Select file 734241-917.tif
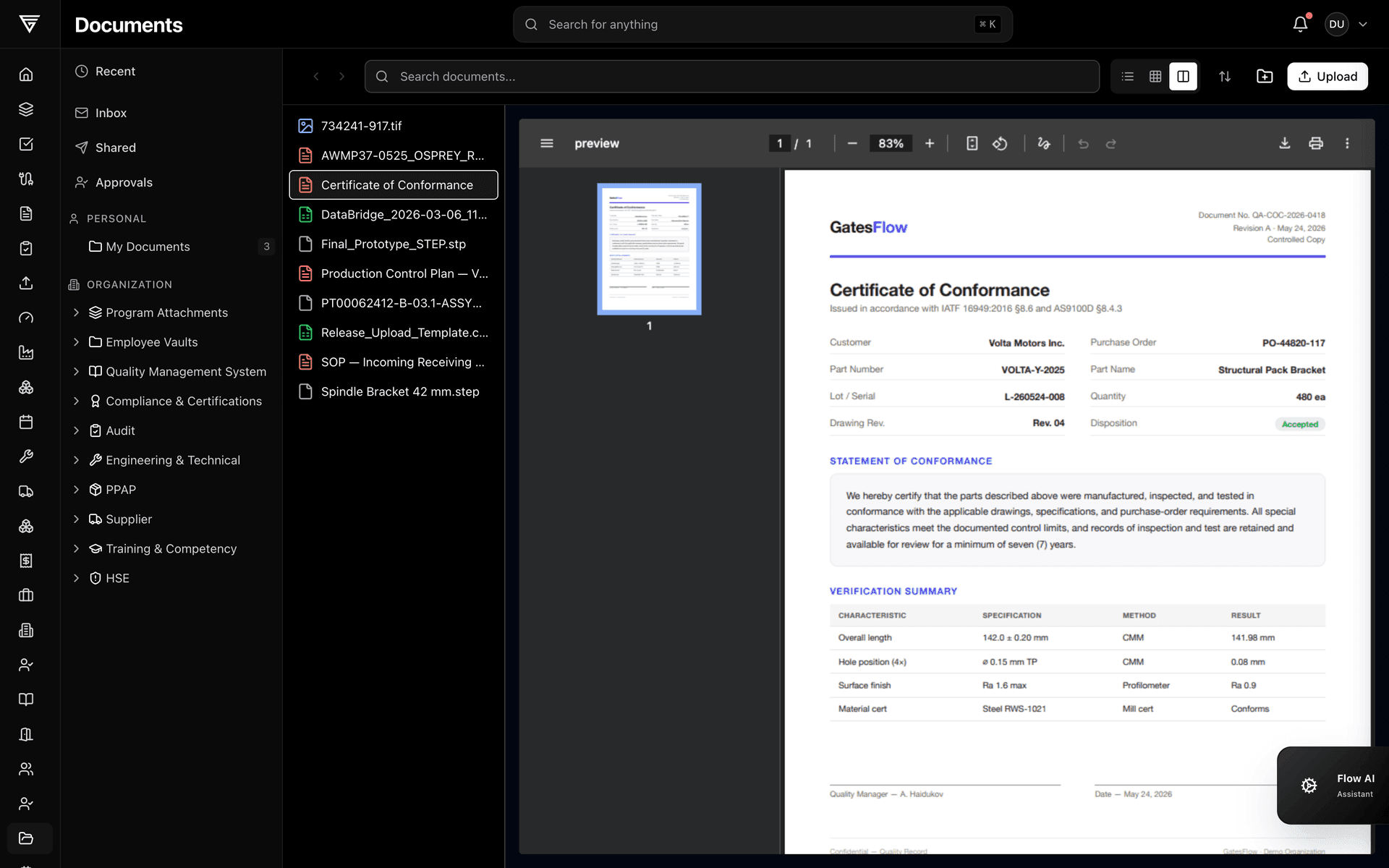Image resolution: width=1389 pixels, height=868 pixels. coord(394,126)
